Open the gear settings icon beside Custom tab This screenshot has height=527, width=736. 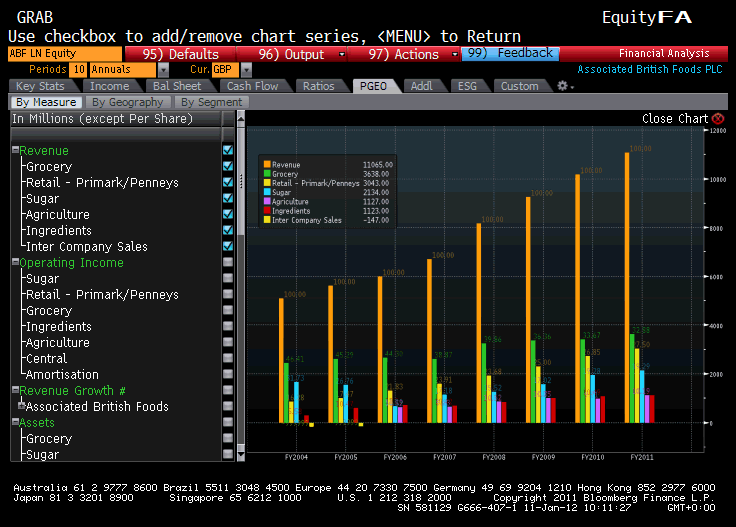[x=564, y=86]
